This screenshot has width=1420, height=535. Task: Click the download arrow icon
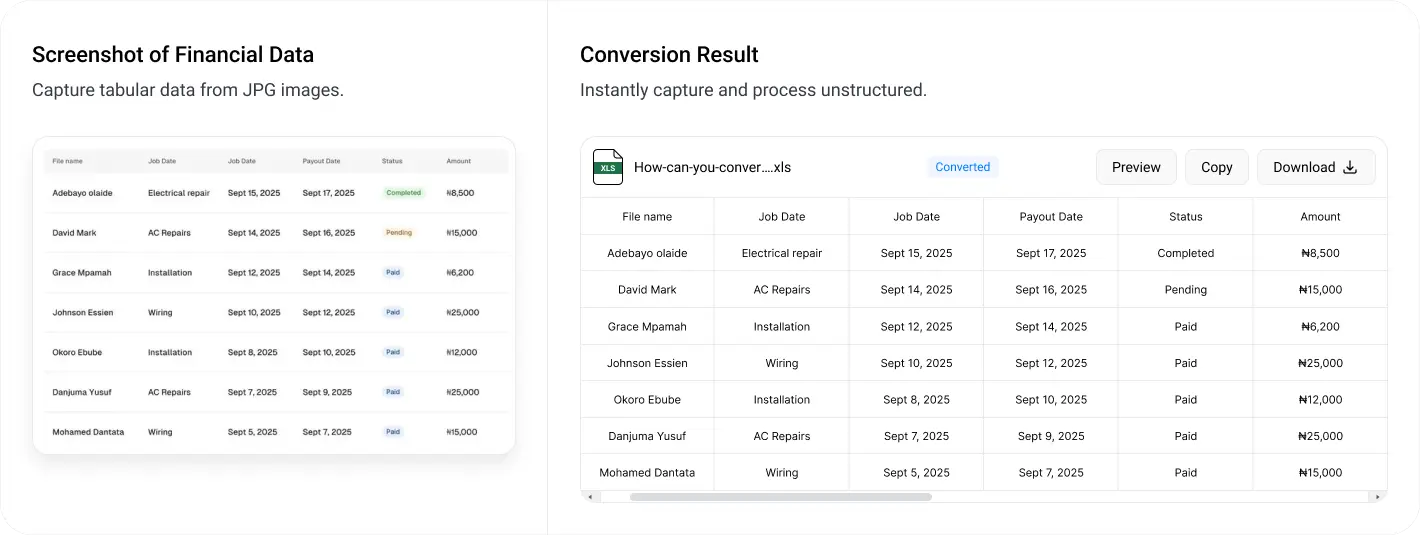[1349, 167]
